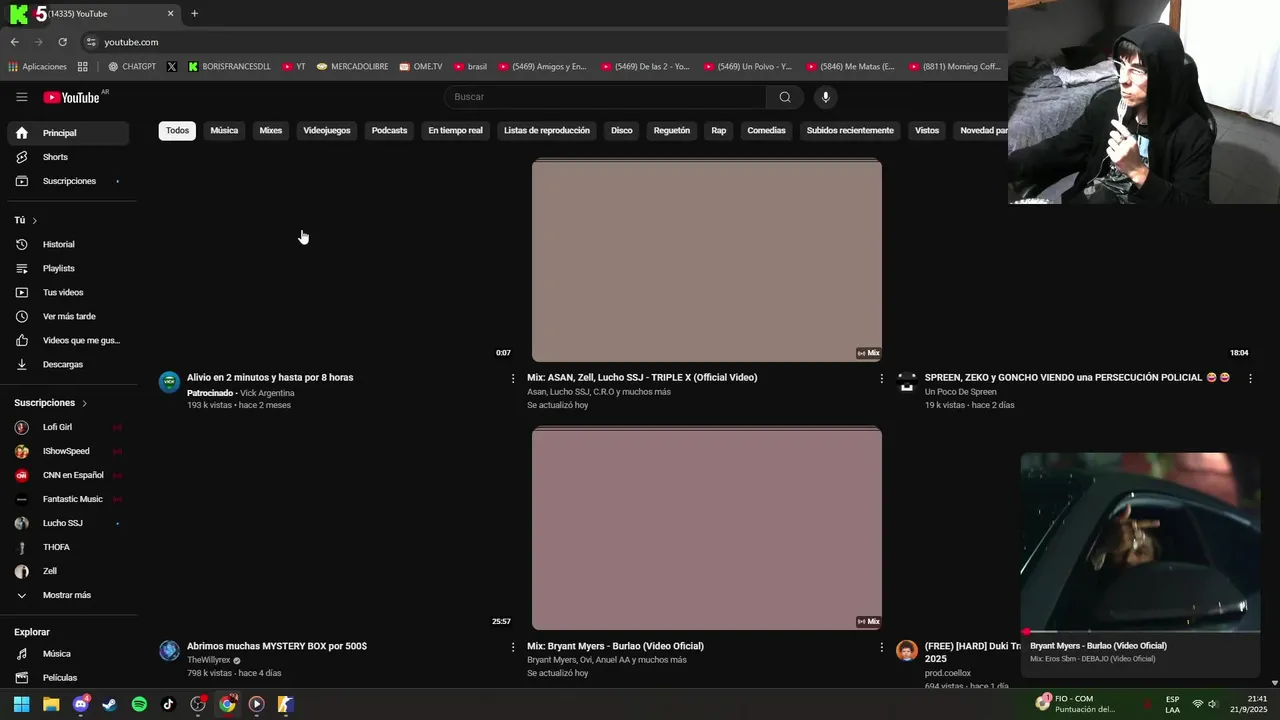Open the YouTube hamburger guide menu
Viewport: 1280px width, 720px height.
tap(21, 97)
